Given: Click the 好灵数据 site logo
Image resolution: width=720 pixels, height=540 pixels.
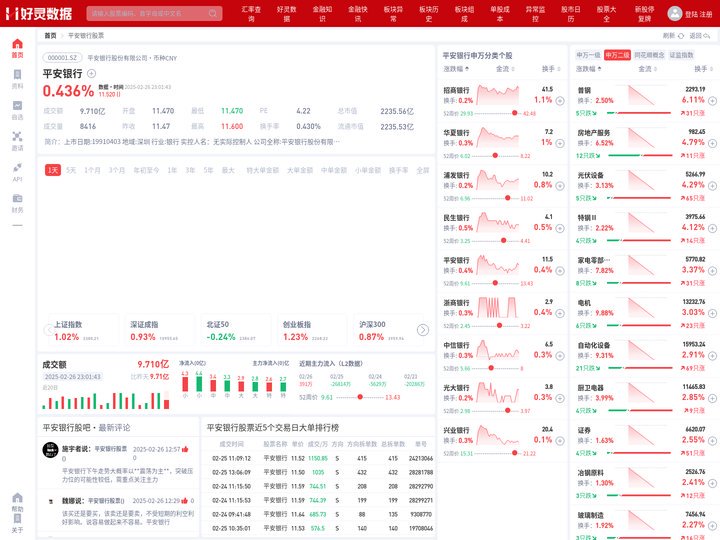Looking at the screenshot, I should 39,13.
